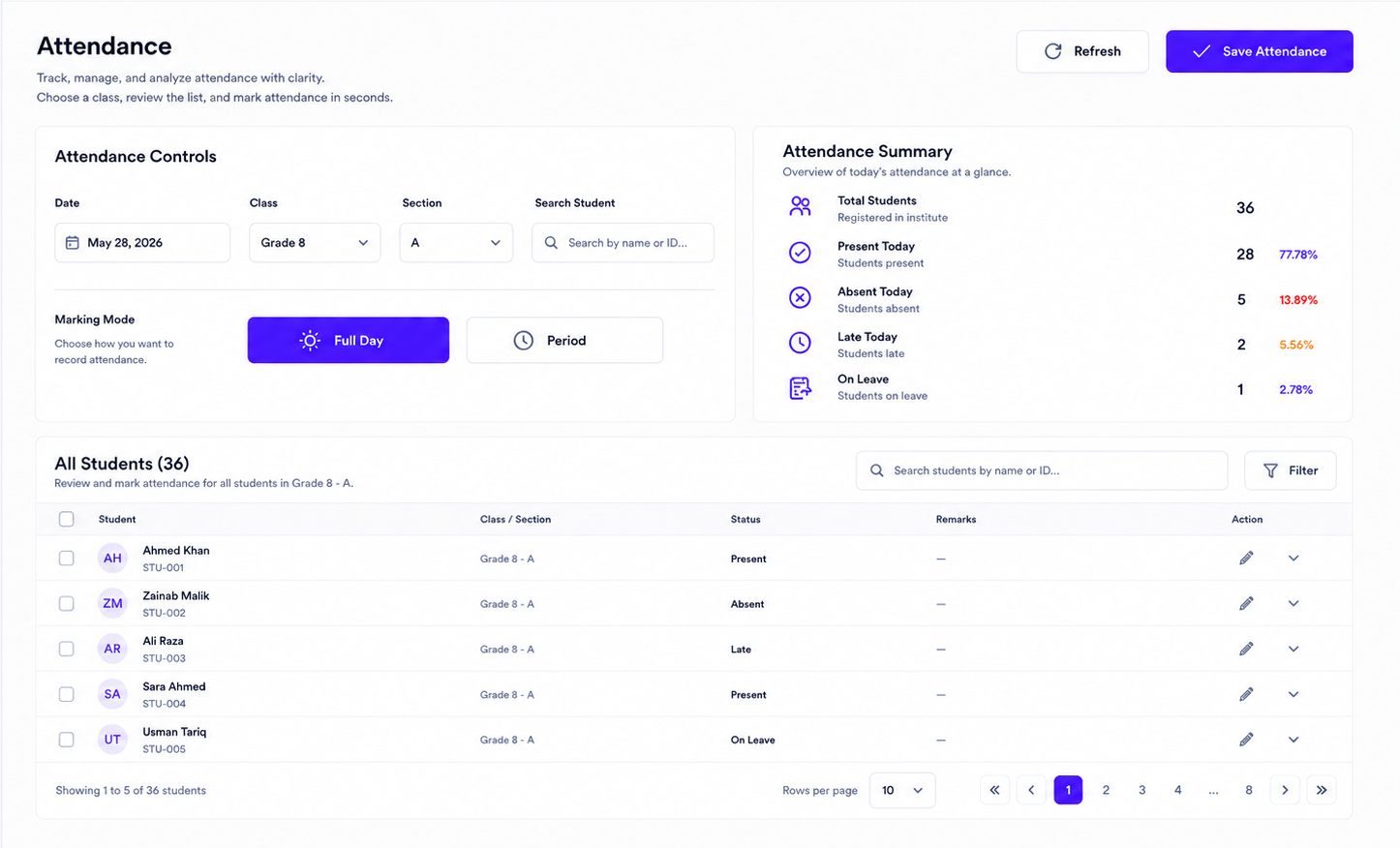1400x848 pixels.
Task: Click the ZM avatar for Zainab Malik
Action: click(112, 603)
